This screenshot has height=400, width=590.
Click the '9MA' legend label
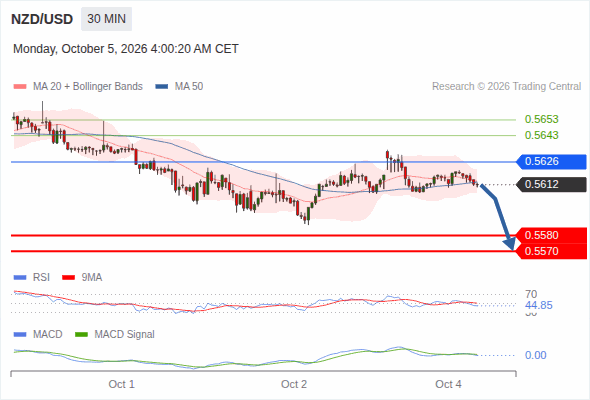pyautogui.click(x=92, y=278)
